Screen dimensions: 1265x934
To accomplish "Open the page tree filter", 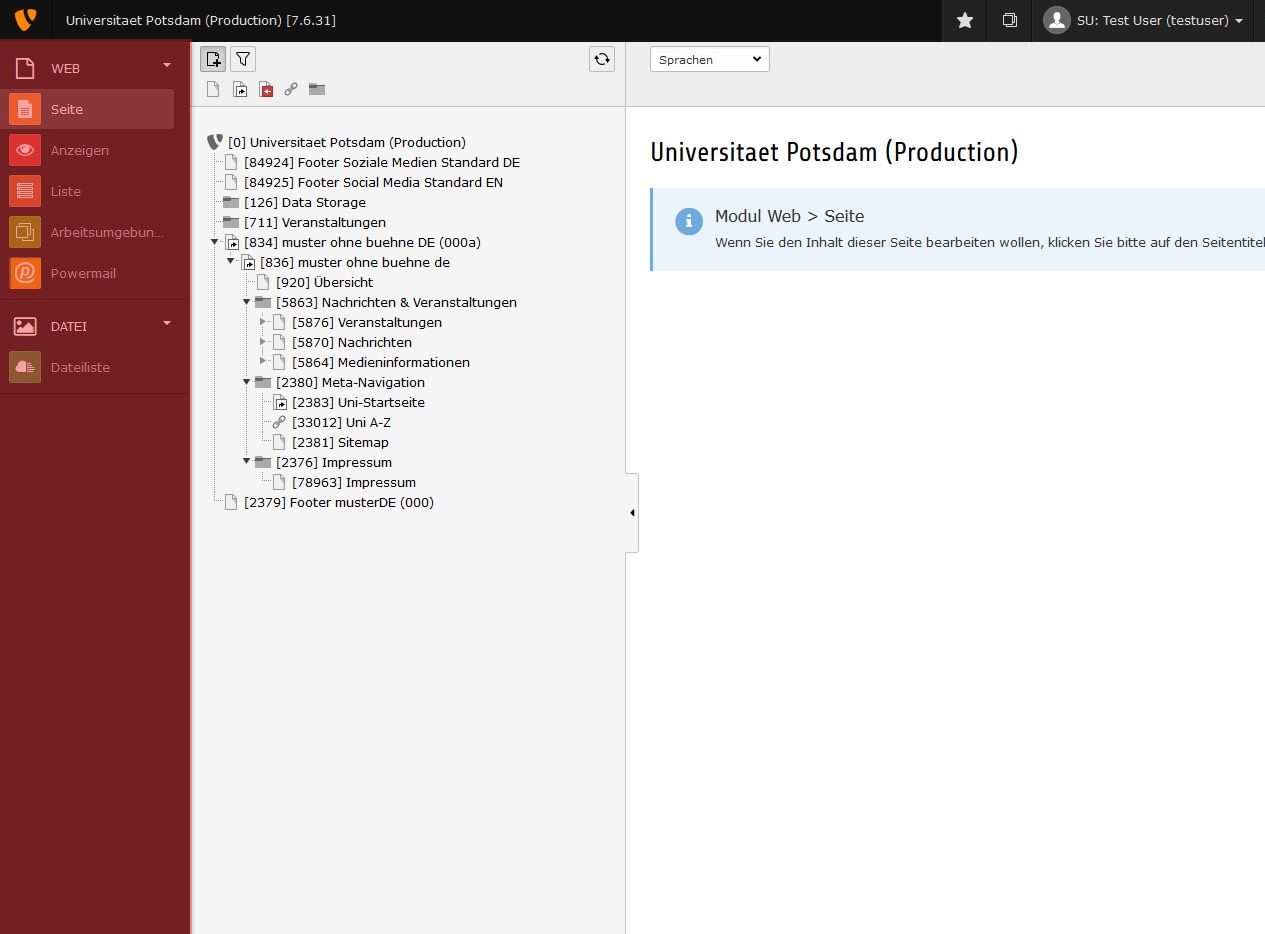I will tap(243, 59).
